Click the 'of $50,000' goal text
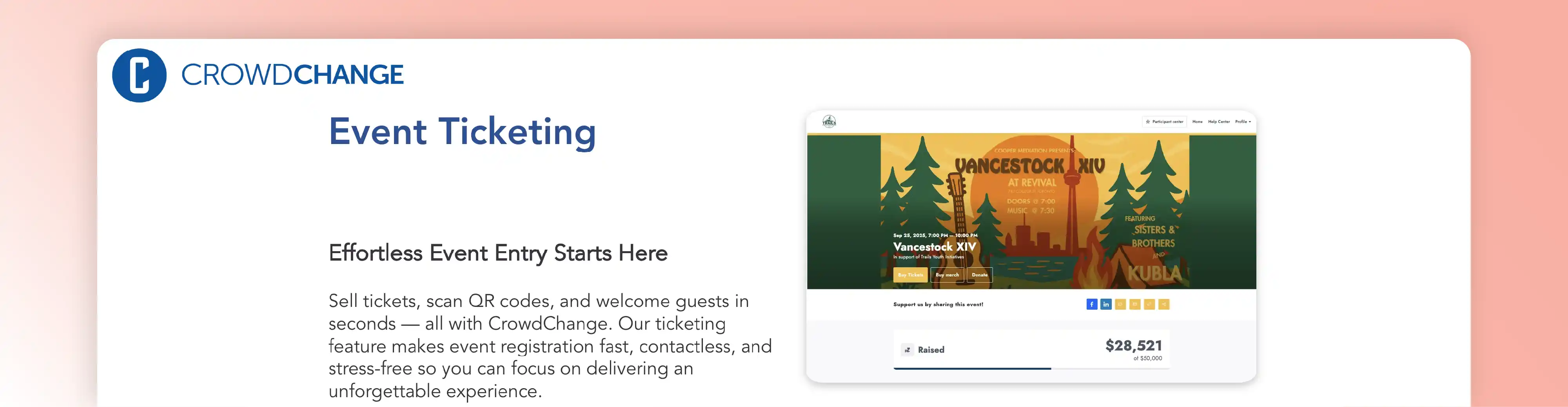1568x407 pixels. point(1147,358)
